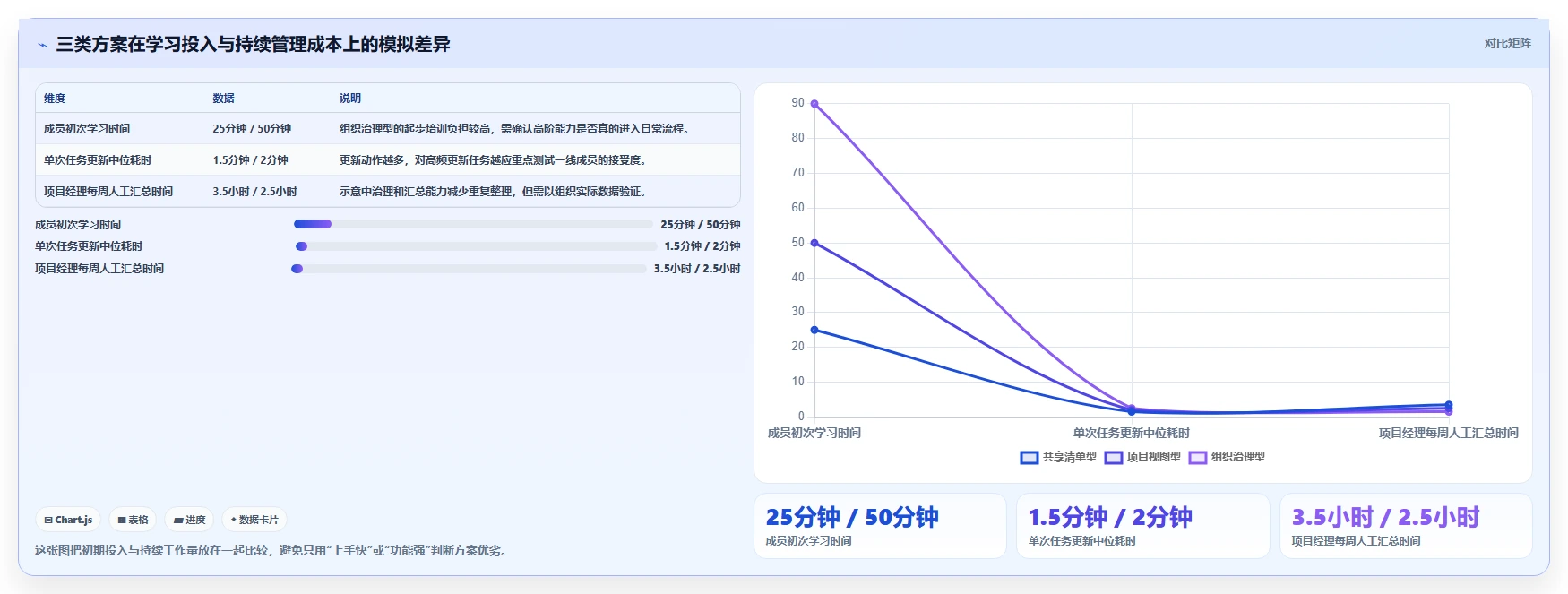Click the 单次任务更新中位耗时 progress bar

point(476,246)
